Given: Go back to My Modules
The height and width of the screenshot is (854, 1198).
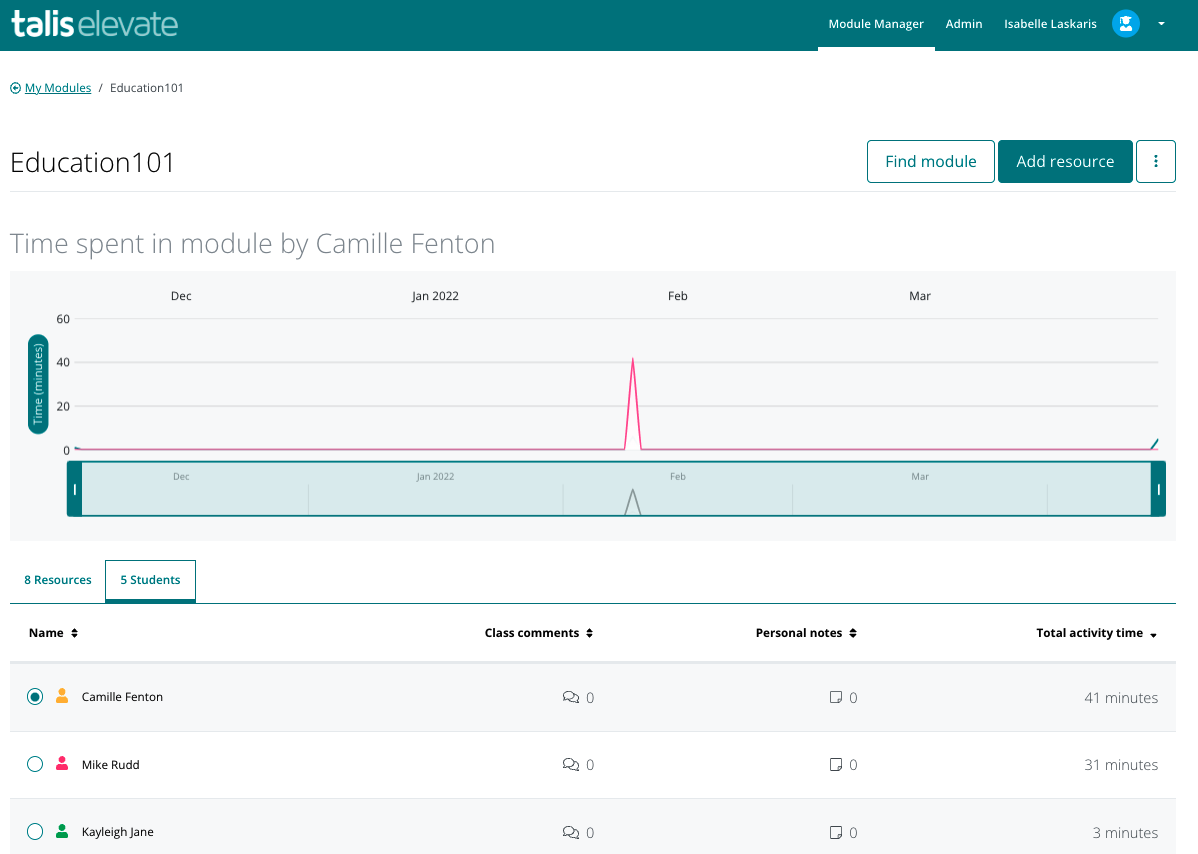Looking at the screenshot, I should 58,88.
